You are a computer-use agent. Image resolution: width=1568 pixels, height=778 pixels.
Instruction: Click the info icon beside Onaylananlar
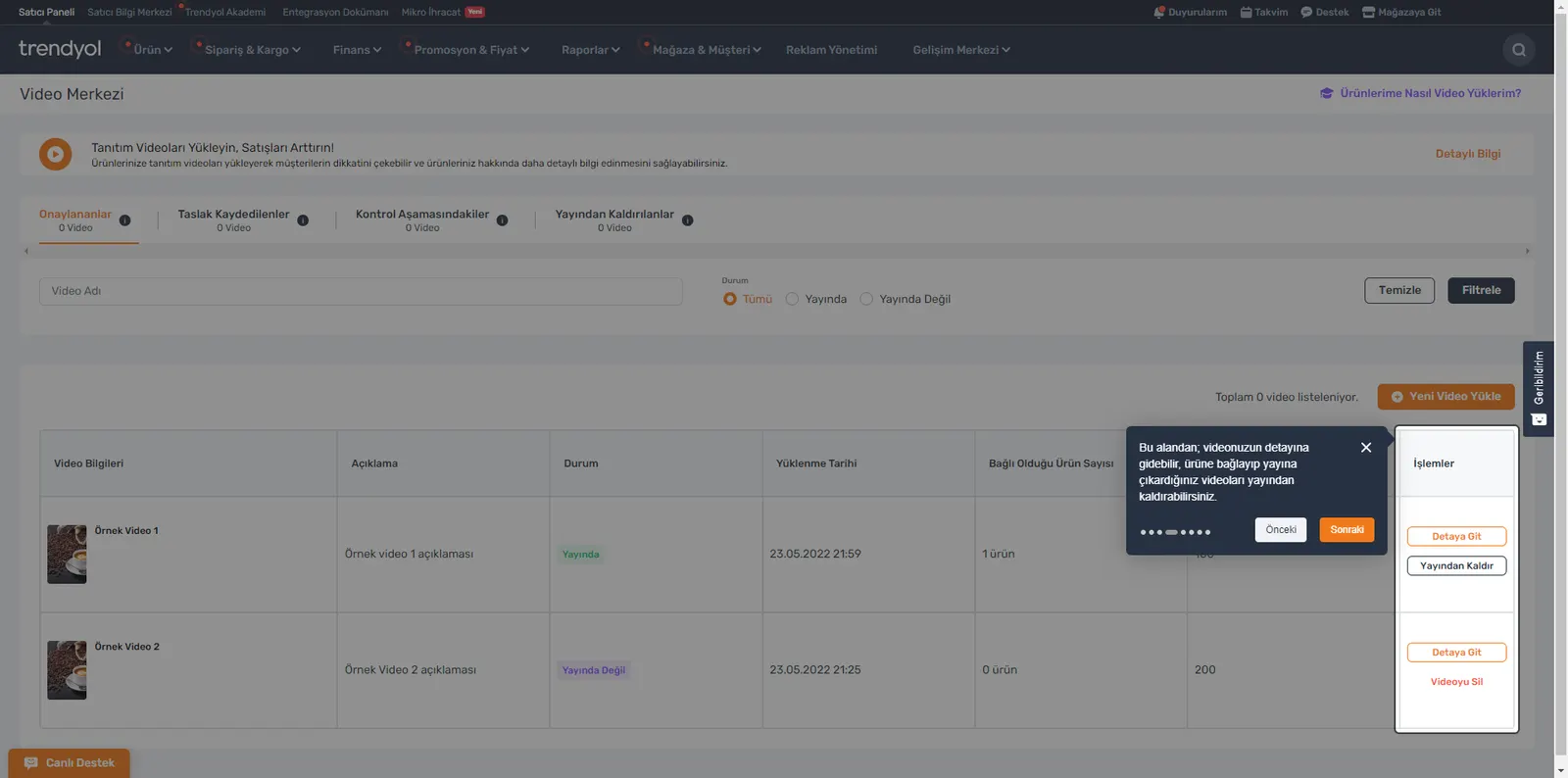(124, 220)
